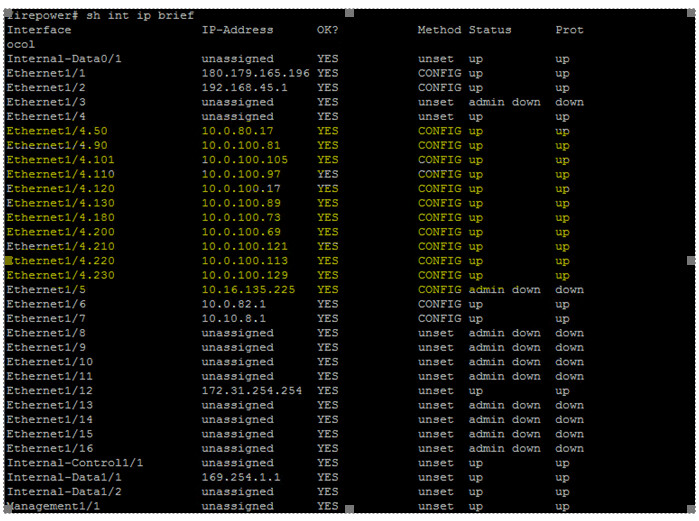The height and width of the screenshot is (521, 699).
Task: Click 'admin down' status for Ethernet1/3
Action: pyautogui.click(x=504, y=102)
